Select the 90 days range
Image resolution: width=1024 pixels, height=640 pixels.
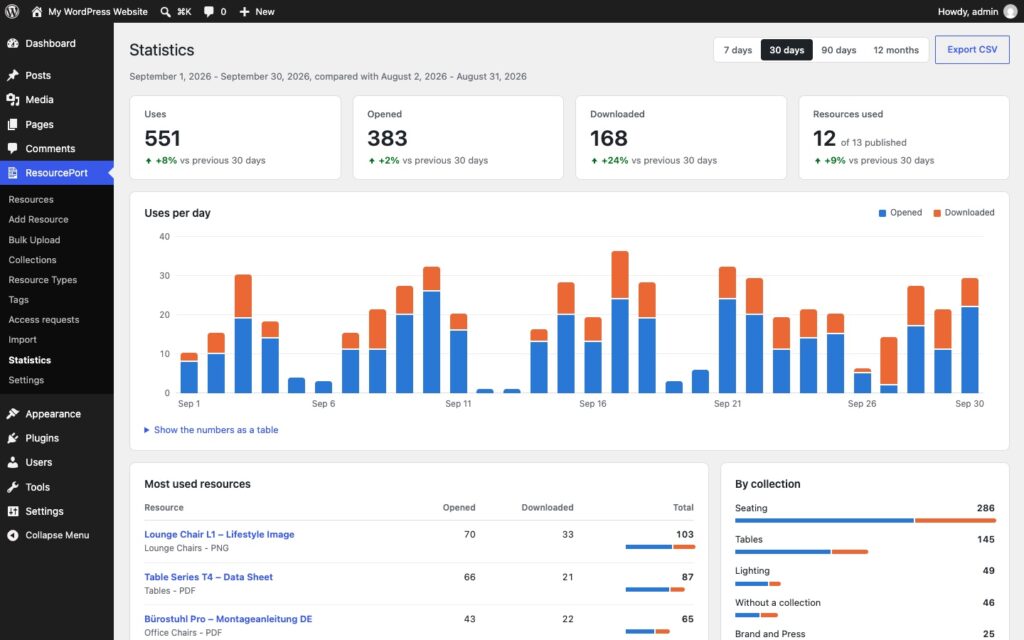click(x=839, y=50)
